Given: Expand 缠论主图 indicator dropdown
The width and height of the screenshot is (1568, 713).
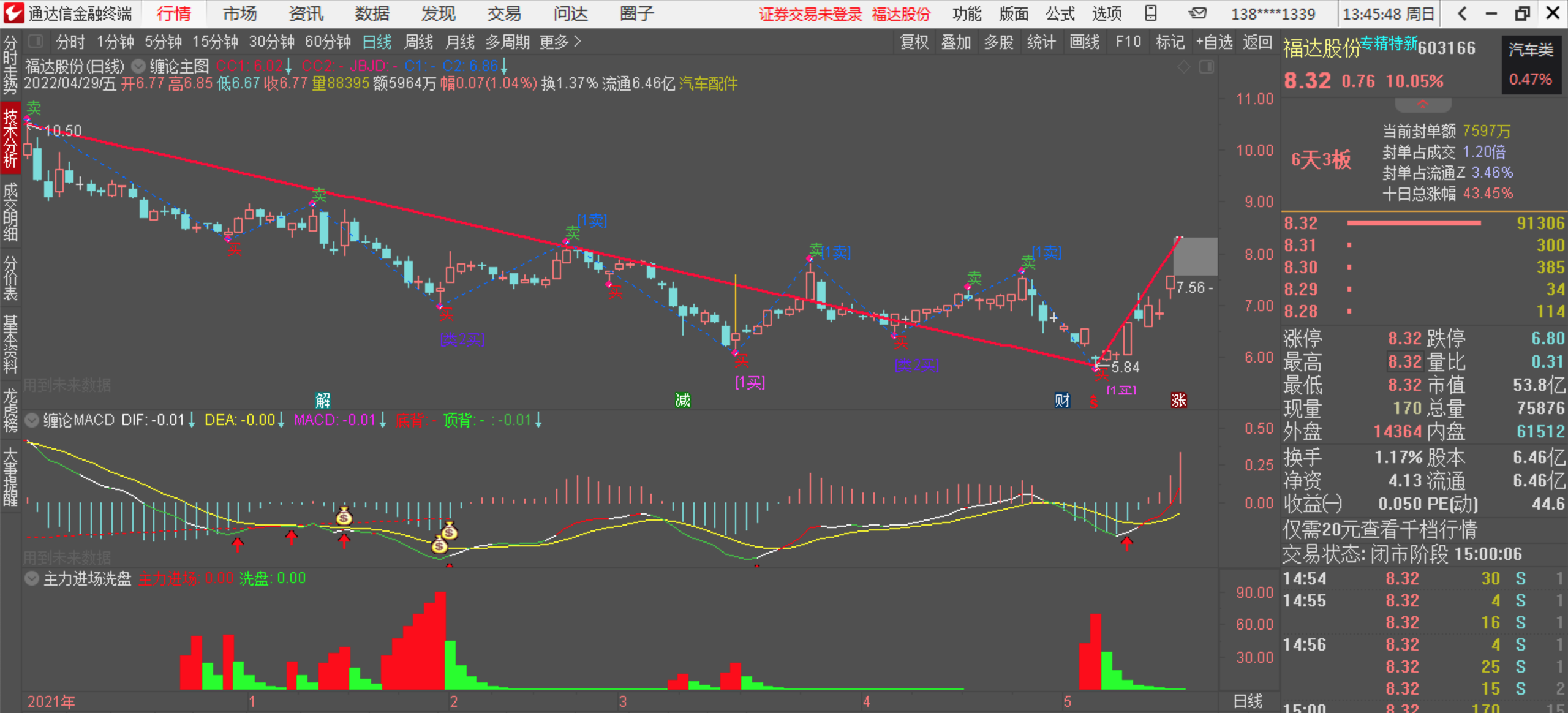Looking at the screenshot, I should (x=139, y=66).
